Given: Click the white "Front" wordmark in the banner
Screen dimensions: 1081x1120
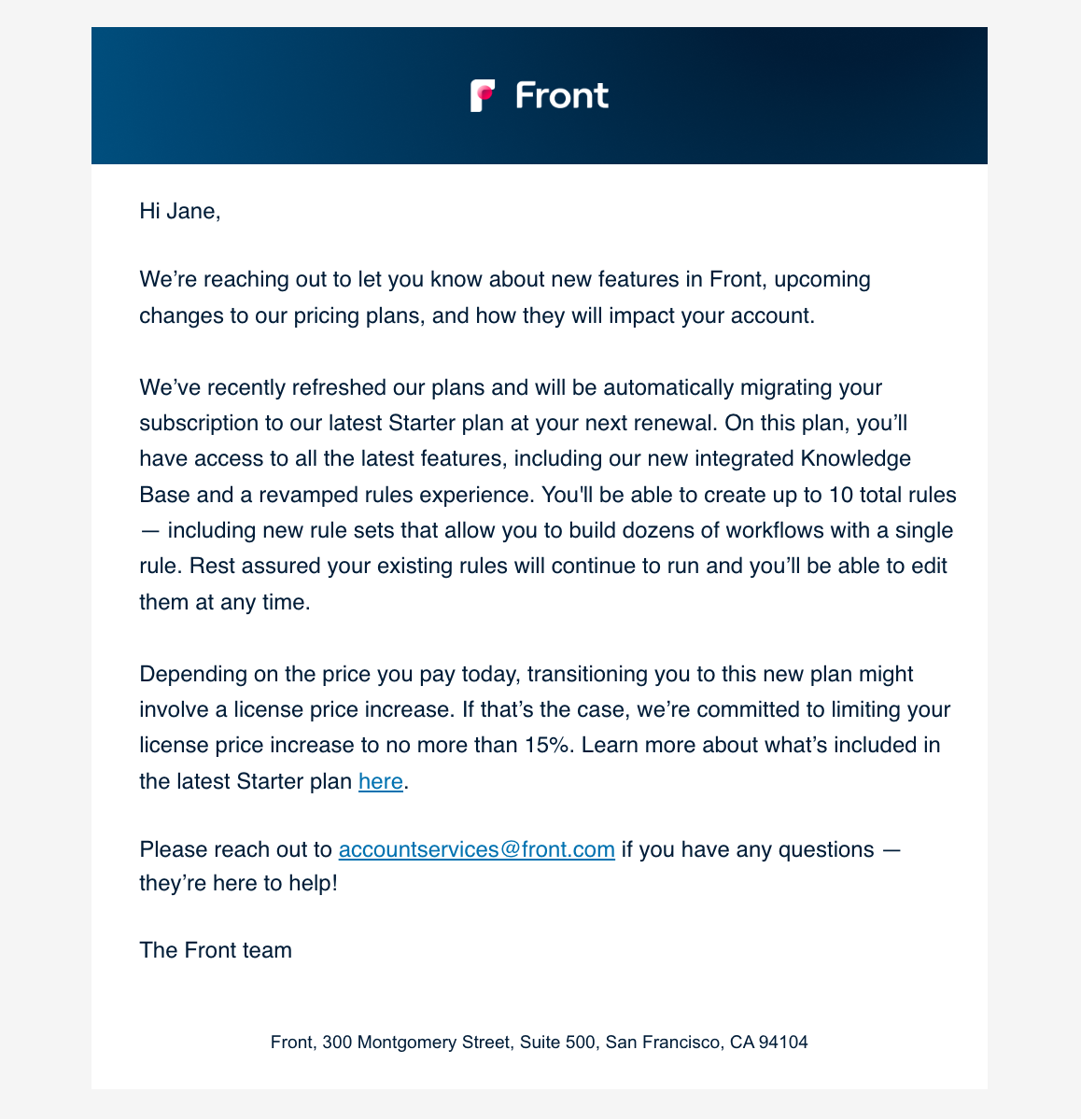Looking at the screenshot, I should click(x=562, y=95).
